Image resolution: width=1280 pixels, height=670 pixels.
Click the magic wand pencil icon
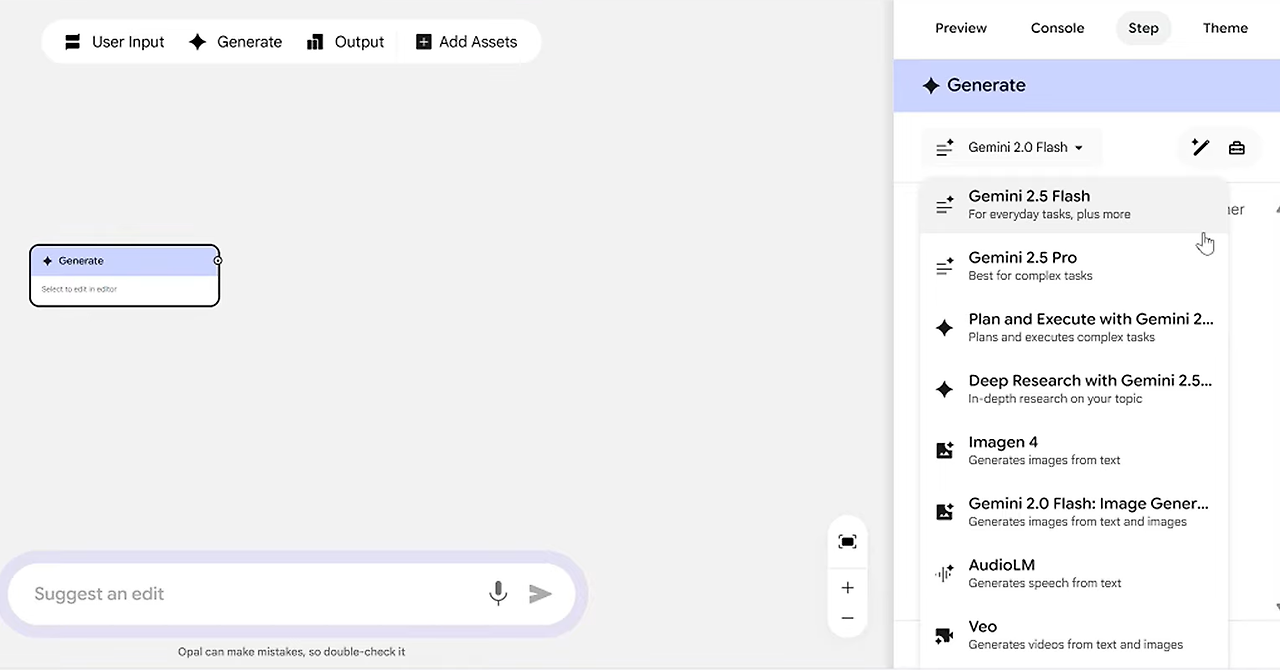pos(1201,147)
